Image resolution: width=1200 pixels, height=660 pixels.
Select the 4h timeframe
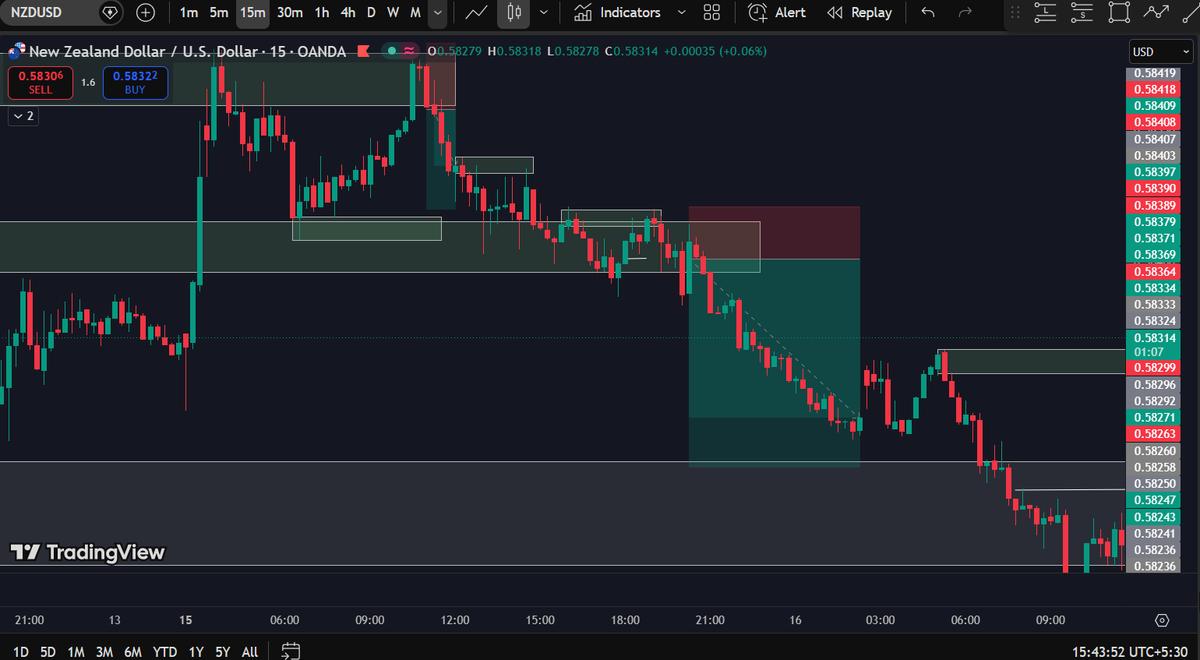pyautogui.click(x=347, y=13)
